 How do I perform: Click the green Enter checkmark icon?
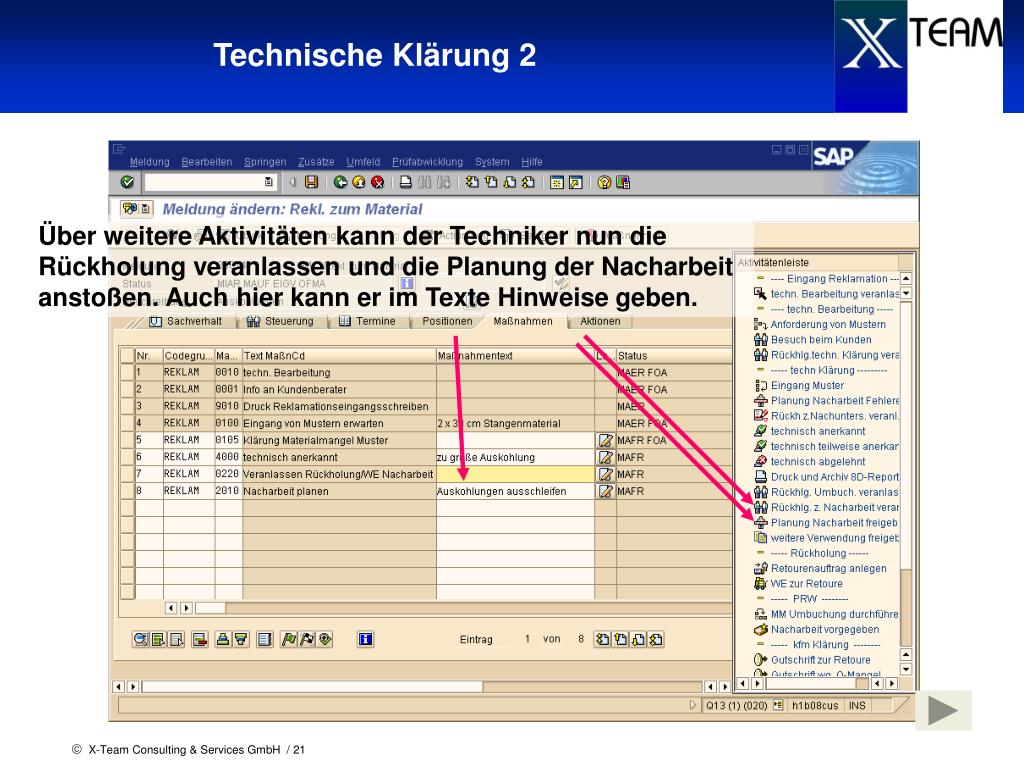pos(128,182)
